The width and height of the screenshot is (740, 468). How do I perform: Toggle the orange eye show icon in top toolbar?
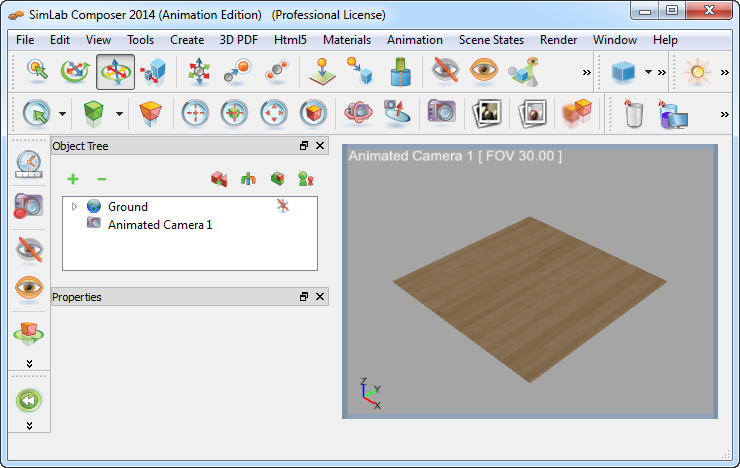484,70
